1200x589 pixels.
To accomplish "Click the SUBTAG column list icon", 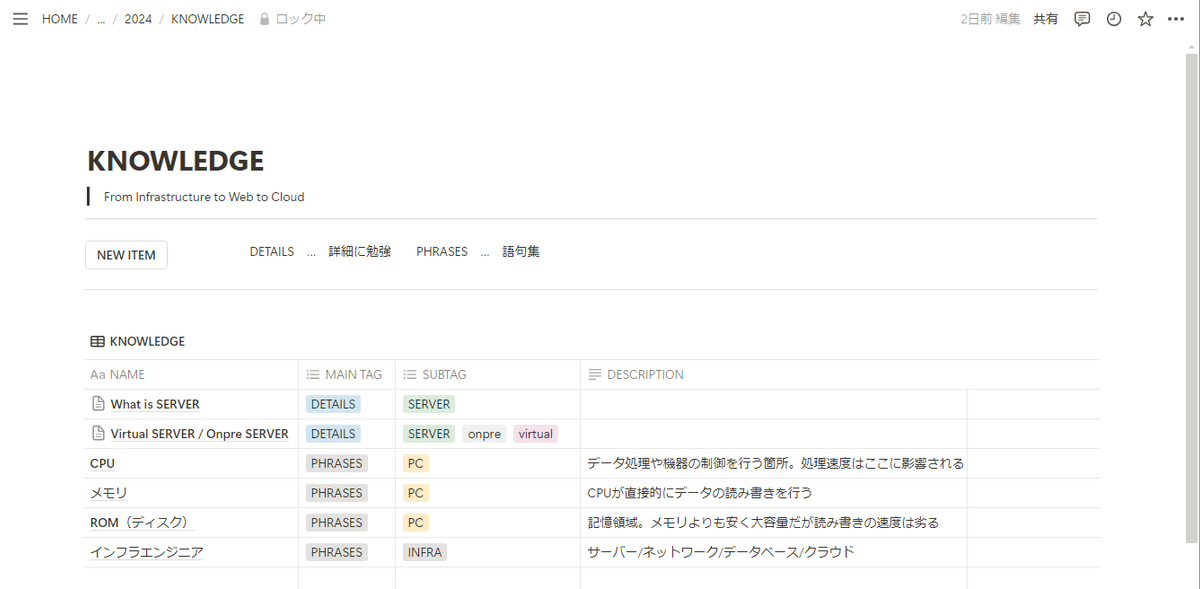I will point(410,375).
